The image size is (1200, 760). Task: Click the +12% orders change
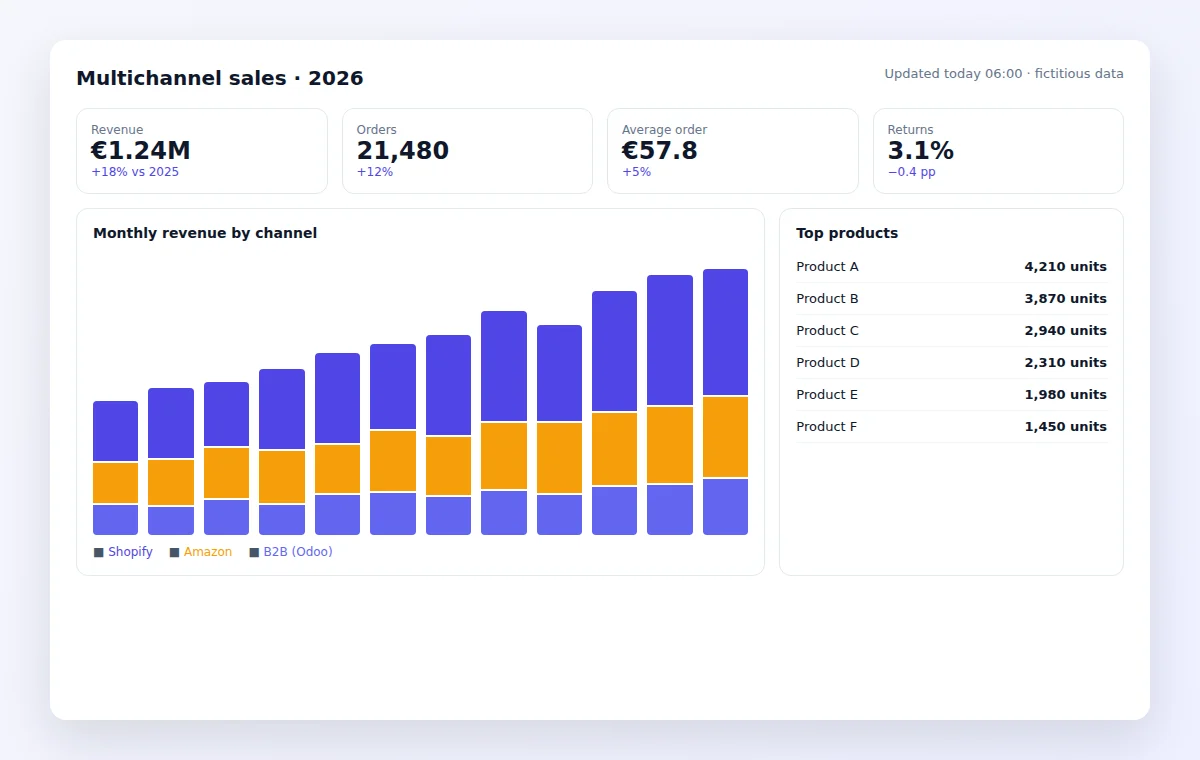tap(375, 172)
